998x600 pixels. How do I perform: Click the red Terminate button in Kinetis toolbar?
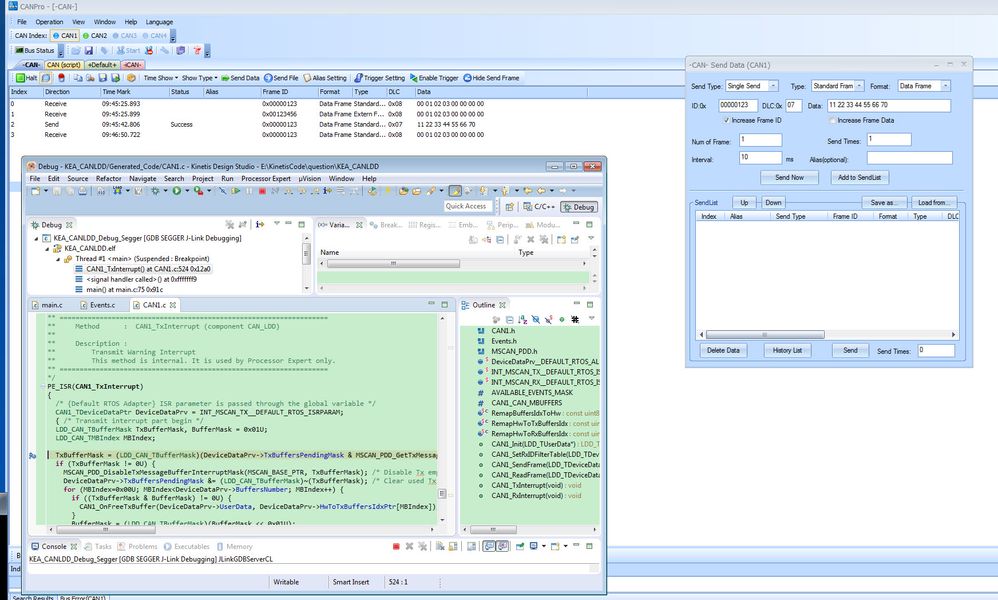pos(262,190)
